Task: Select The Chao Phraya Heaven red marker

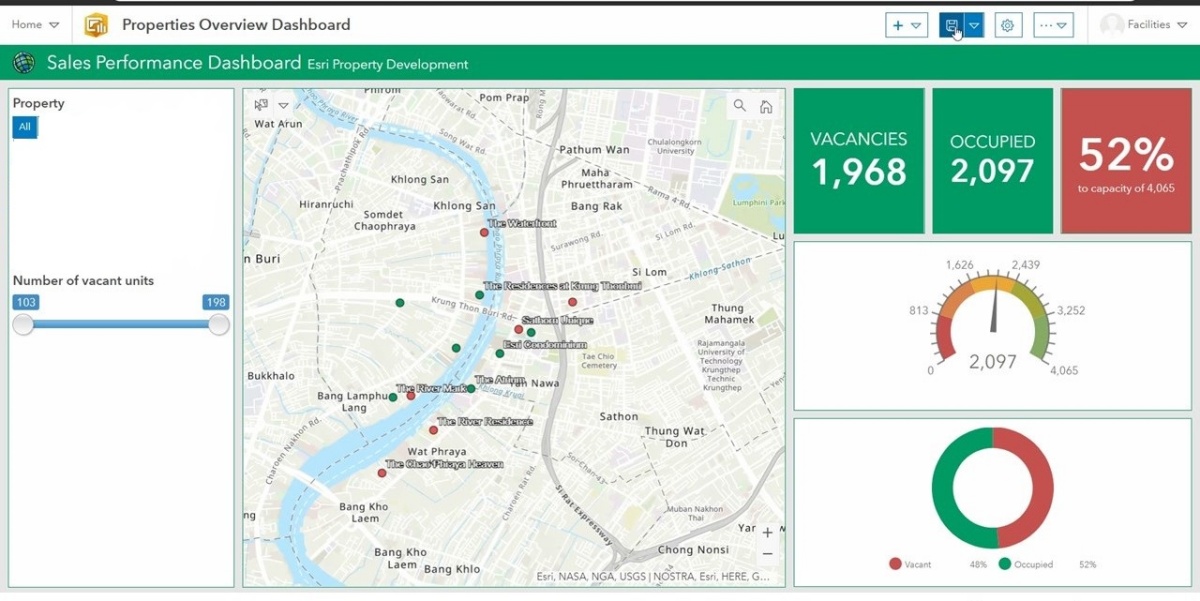Action: coord(382,473)
